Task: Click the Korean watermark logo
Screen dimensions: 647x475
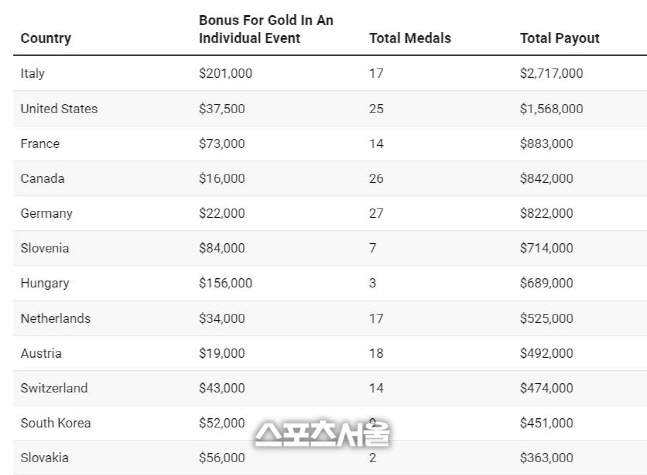Action: pos(321,432)
